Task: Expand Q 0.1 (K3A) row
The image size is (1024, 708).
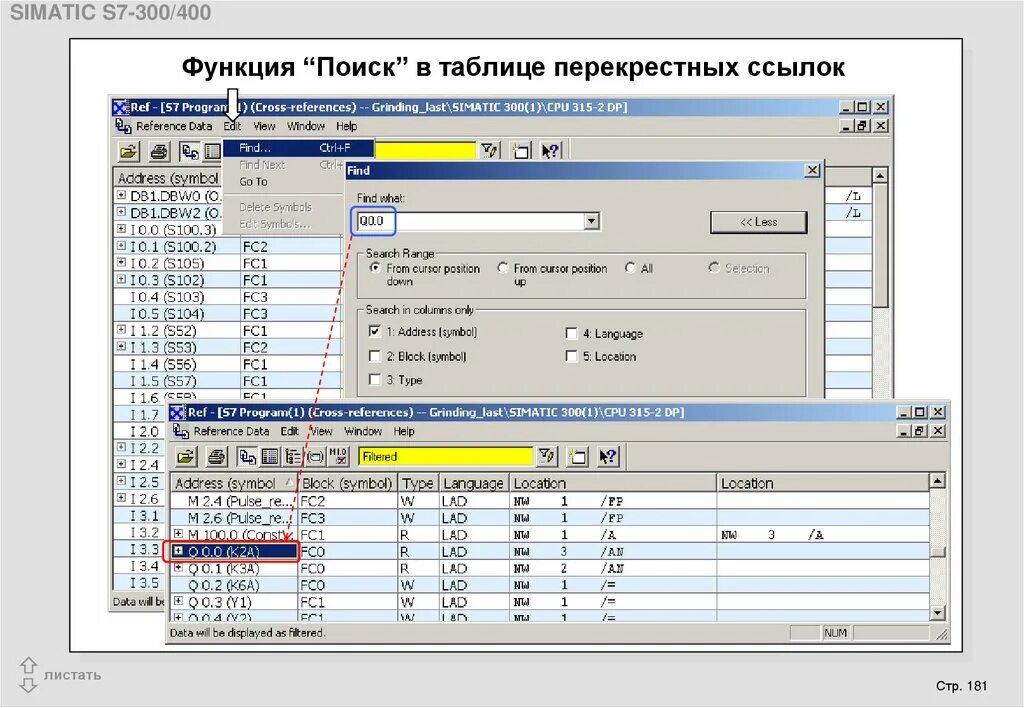Action: click(178, 568)
